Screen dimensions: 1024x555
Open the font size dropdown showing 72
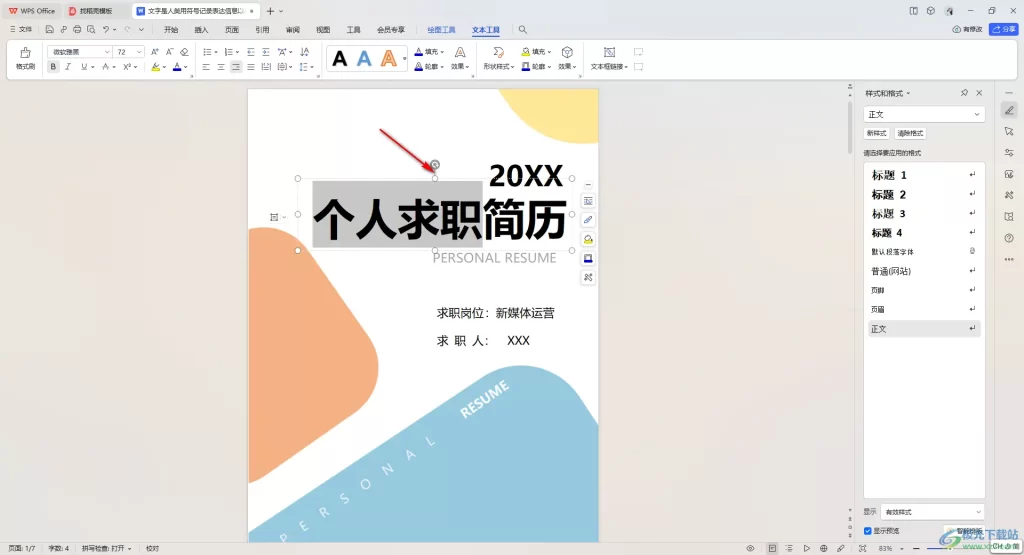(x=129, y=52)
